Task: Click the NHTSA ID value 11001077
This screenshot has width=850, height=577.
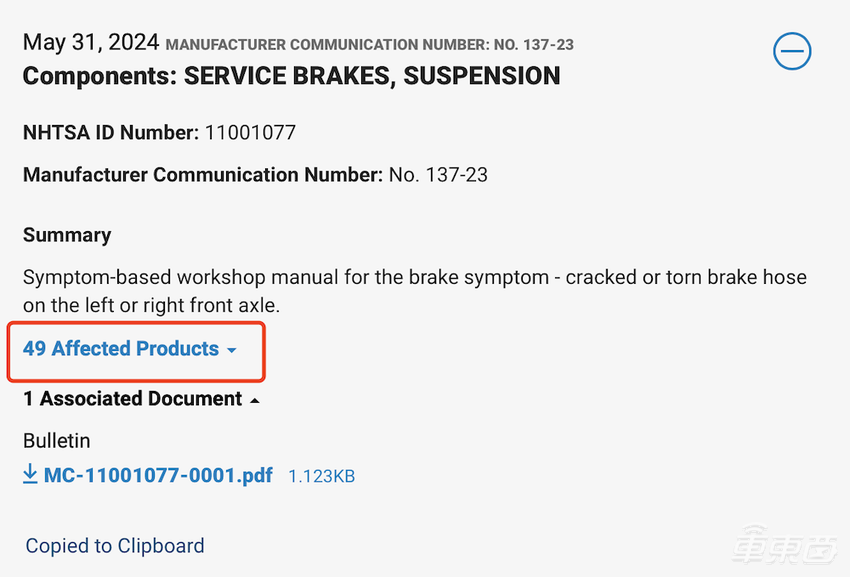Action: coord(250,132)
